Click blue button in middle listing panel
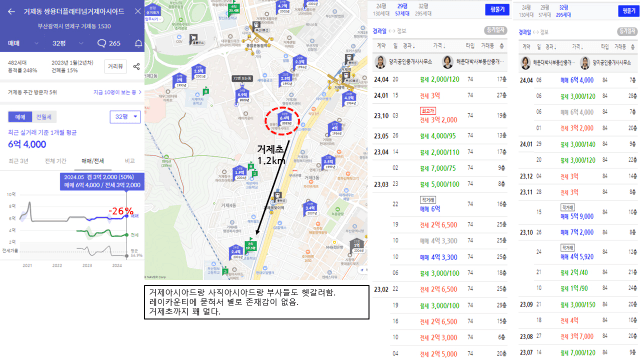This screenshot has width=640, height=360. click(497, 9)
